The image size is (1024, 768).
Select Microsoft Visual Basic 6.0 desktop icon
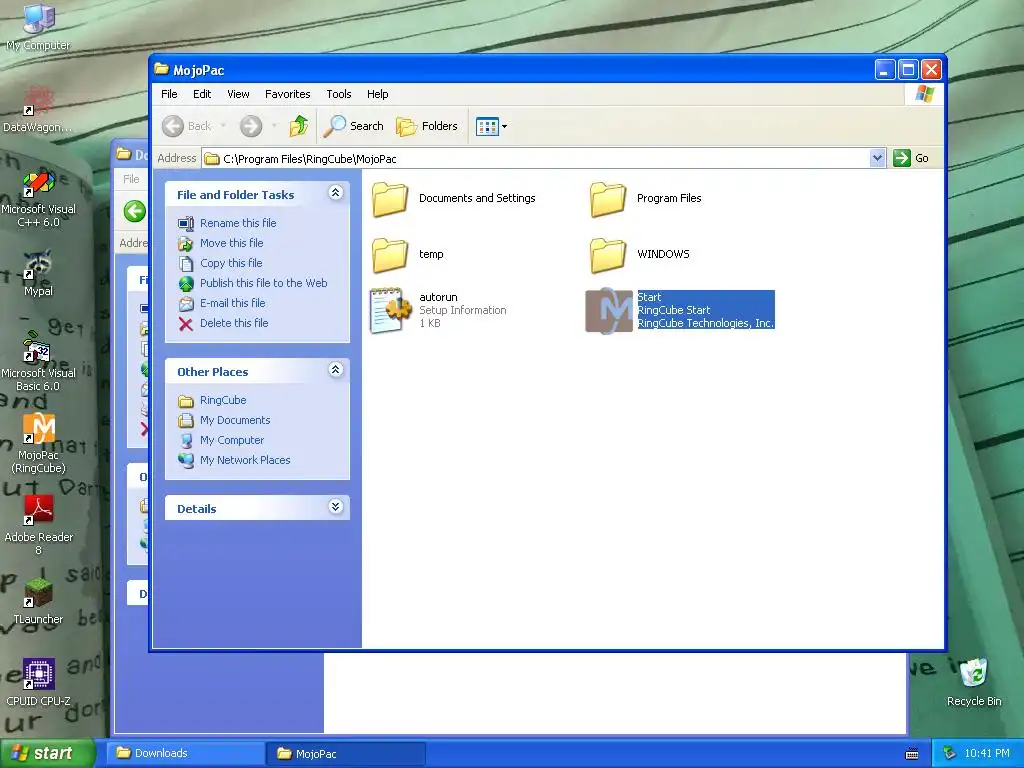[39, 348]
